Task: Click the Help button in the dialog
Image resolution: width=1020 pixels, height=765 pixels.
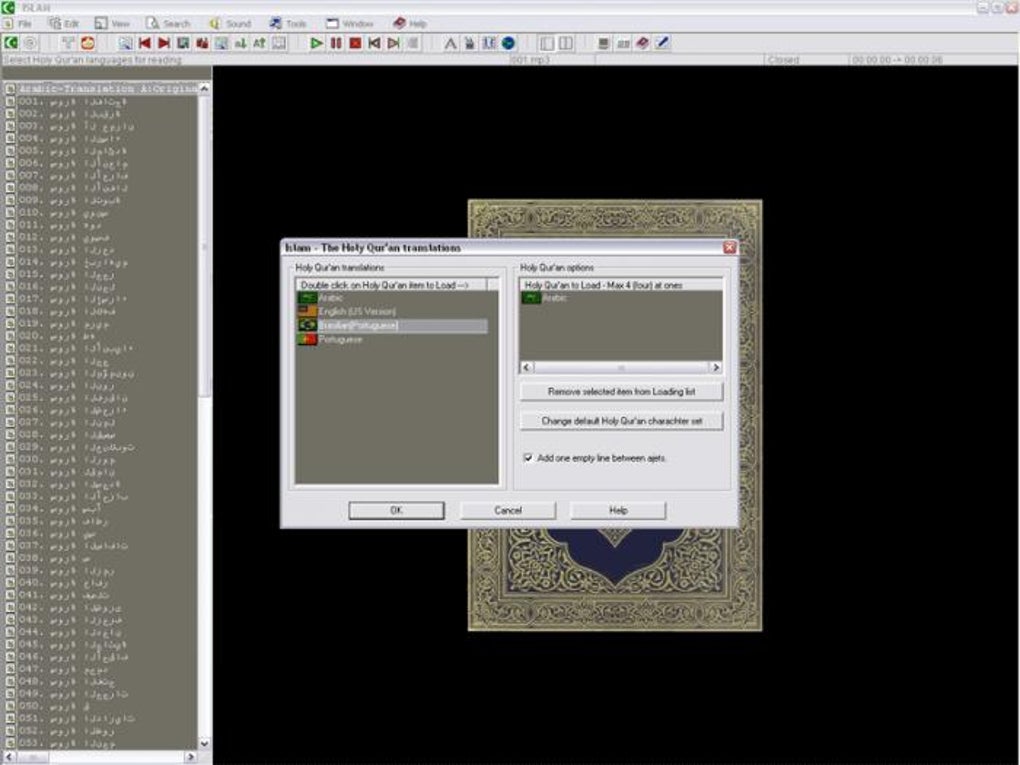Action: [618, 510]
